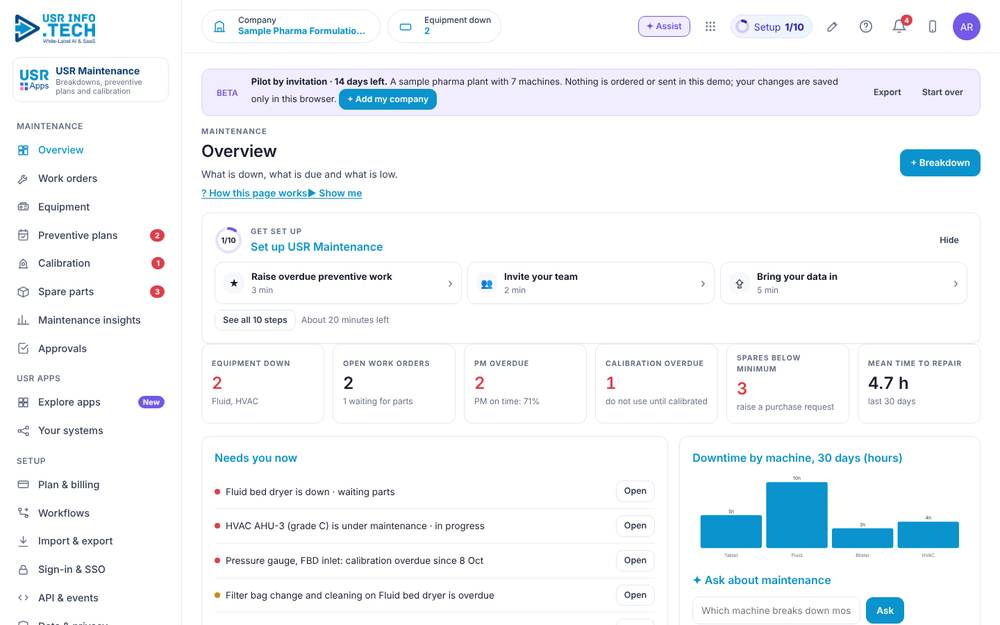Screen dimensions: 1000x625
Task: Click the + Add my company button
Action: 388,99
